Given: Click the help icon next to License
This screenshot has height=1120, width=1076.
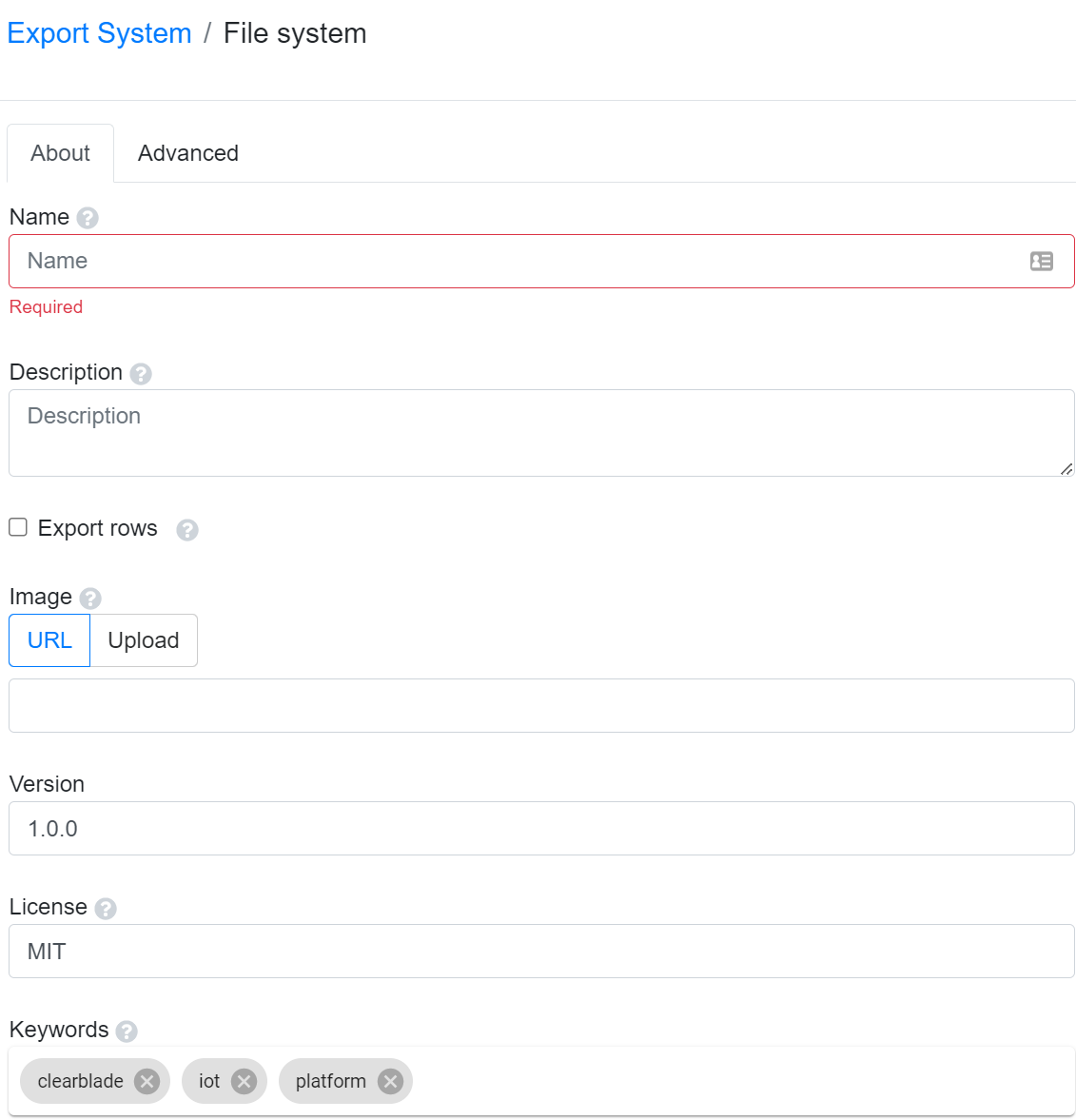Looking at the screenshot, I should (x=106, y=909).
